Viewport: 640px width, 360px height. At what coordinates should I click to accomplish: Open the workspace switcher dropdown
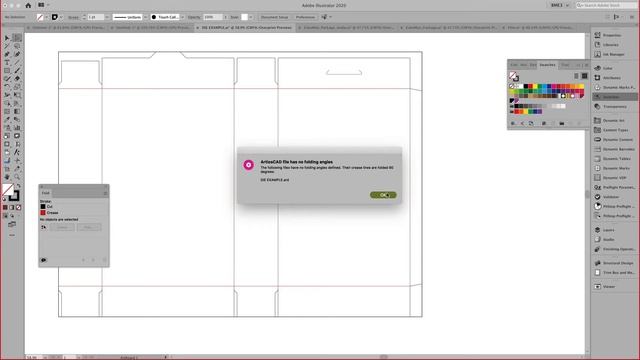point(560,5)
